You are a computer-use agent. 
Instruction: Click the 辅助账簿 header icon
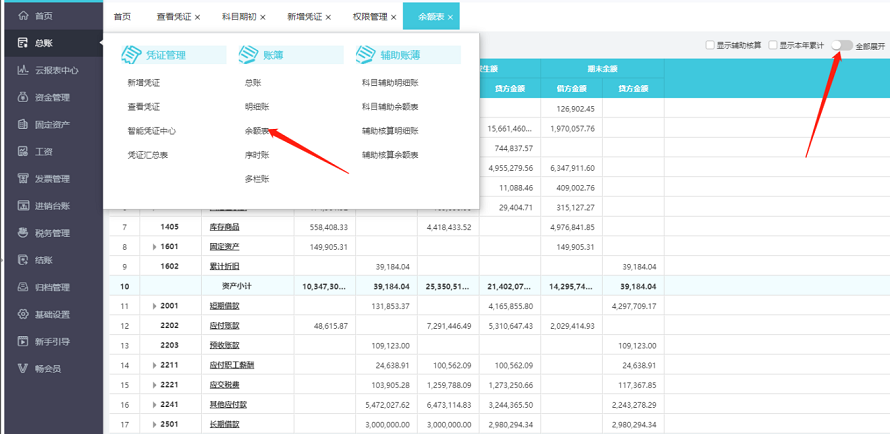[x=365, y=54]
